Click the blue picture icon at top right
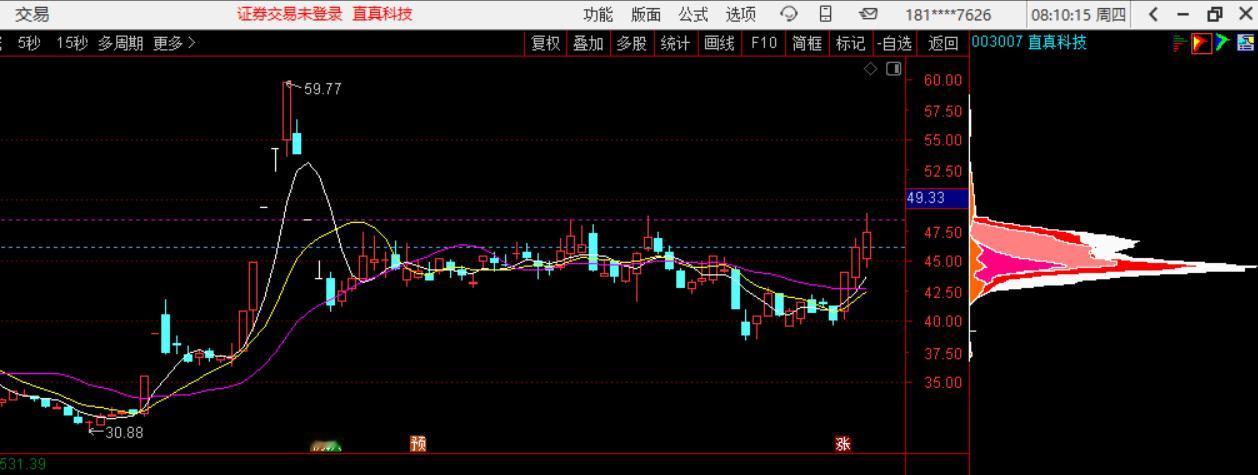This screenshot has width=1258, height=475. (x=1246, y=43)
